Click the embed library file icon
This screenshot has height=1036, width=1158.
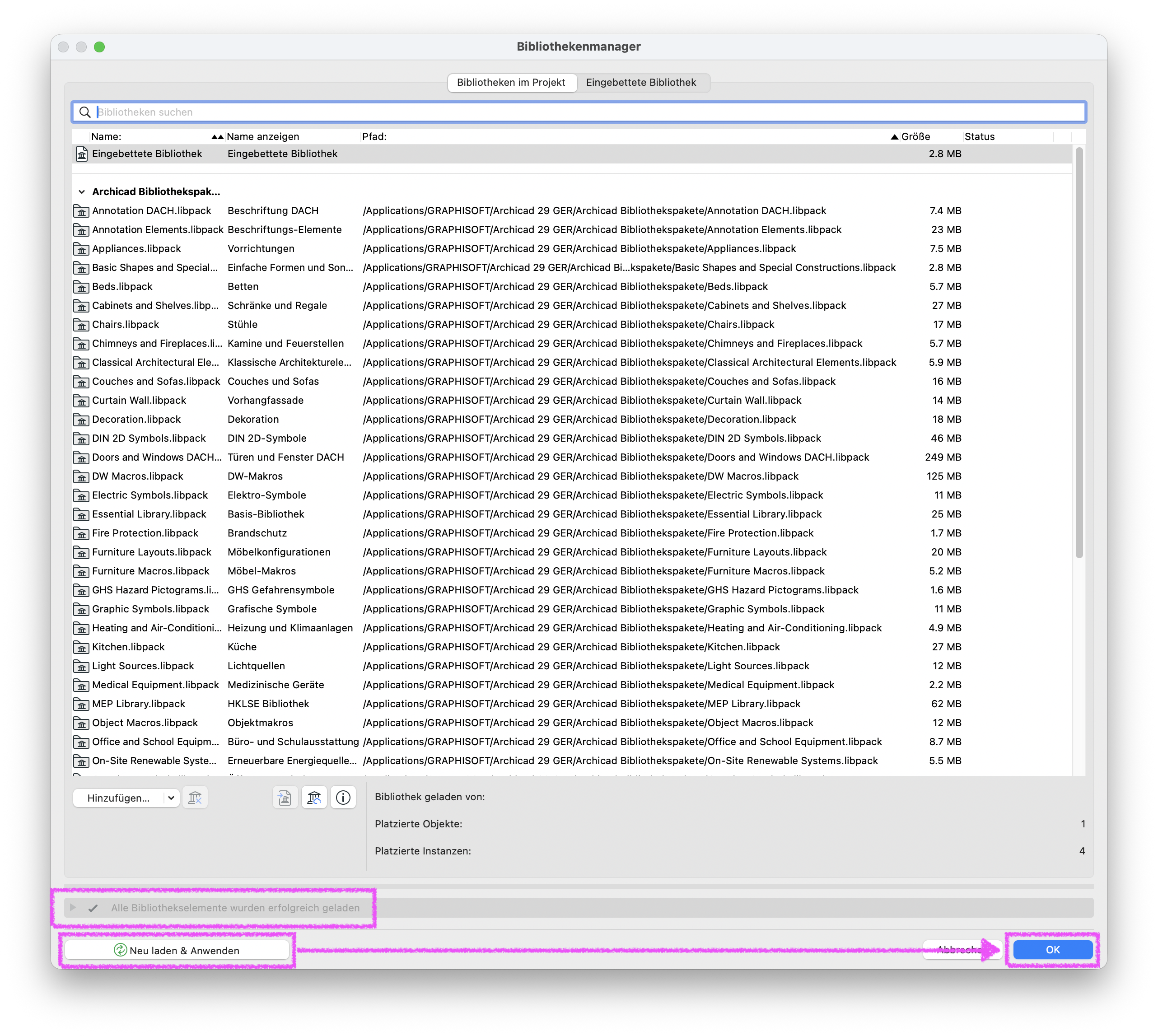point(285,798)
